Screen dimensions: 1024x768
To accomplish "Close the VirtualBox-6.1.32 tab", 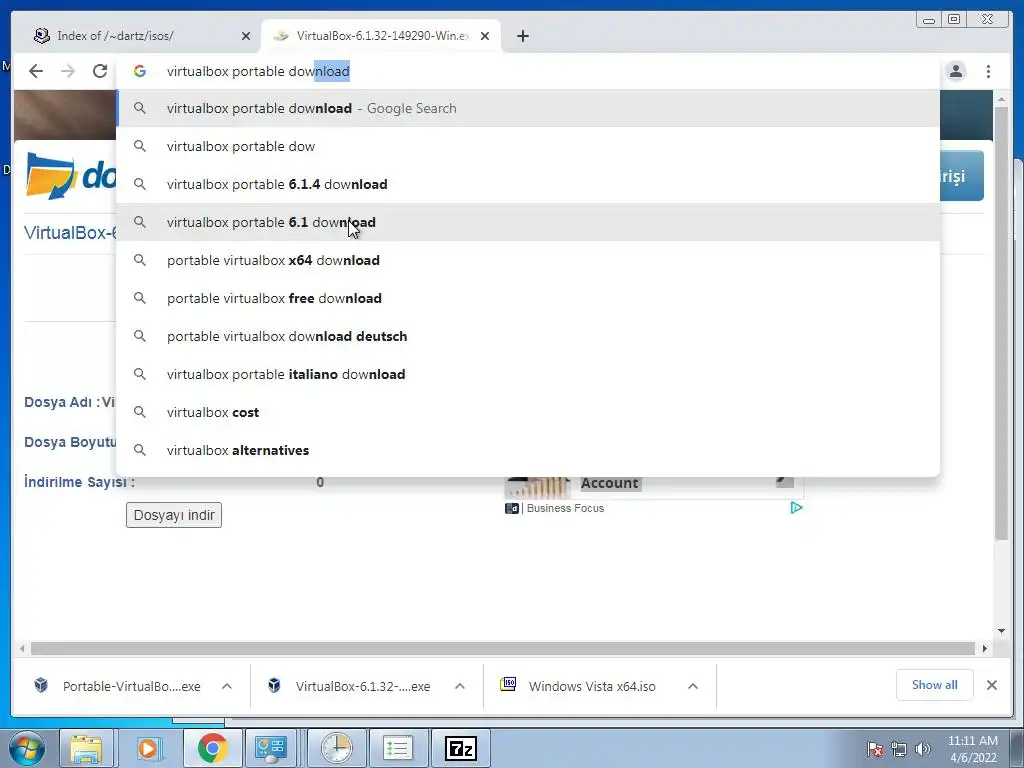I will 485,36.
